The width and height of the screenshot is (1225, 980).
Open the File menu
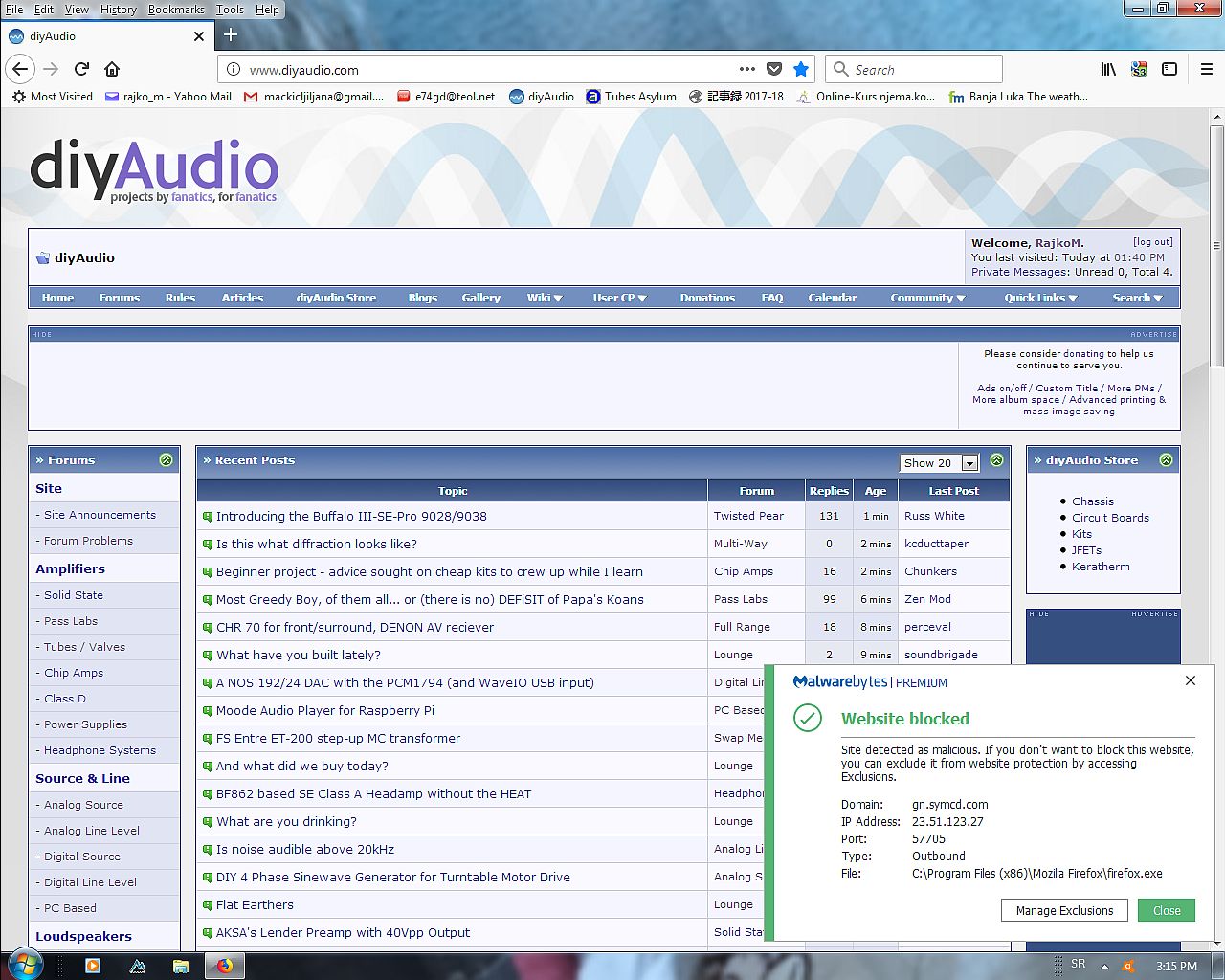[14, 10]
